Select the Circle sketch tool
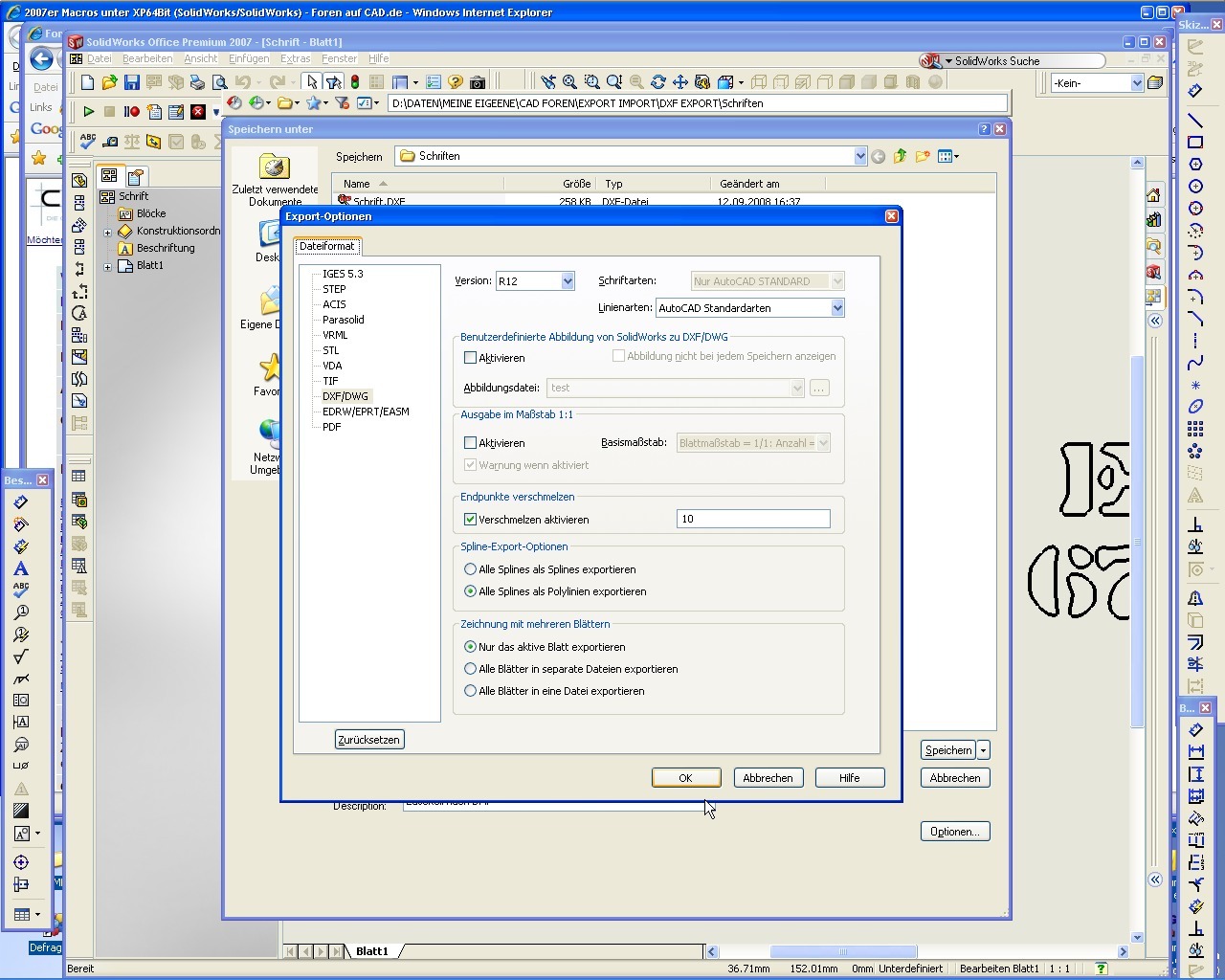 click(1195, 187)
